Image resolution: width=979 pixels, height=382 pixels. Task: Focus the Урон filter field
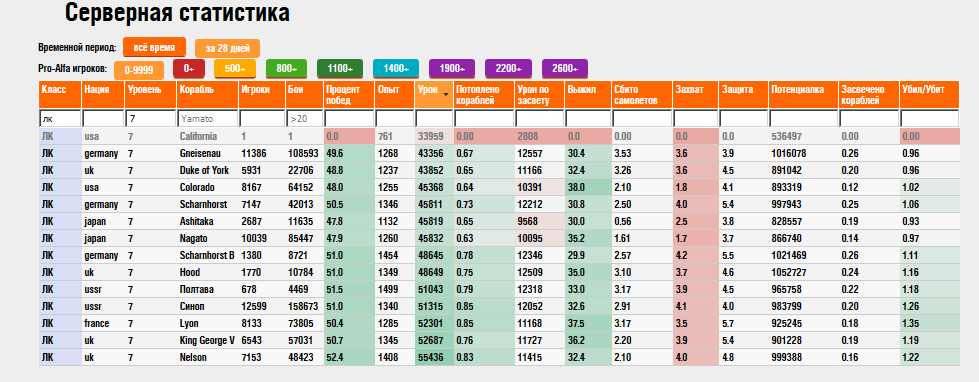click(x=434, y=118)
